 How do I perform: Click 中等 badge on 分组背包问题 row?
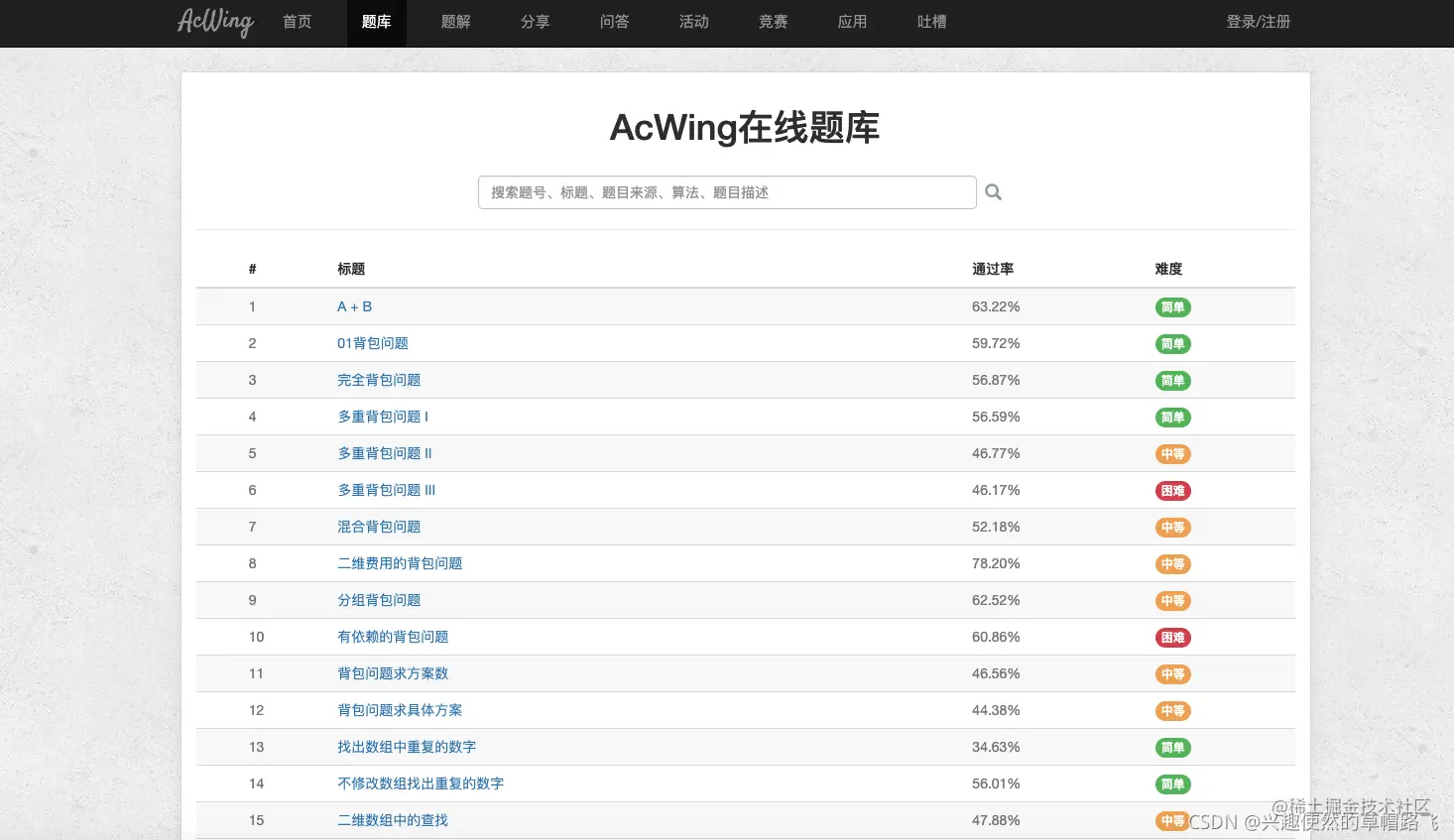1173,601
